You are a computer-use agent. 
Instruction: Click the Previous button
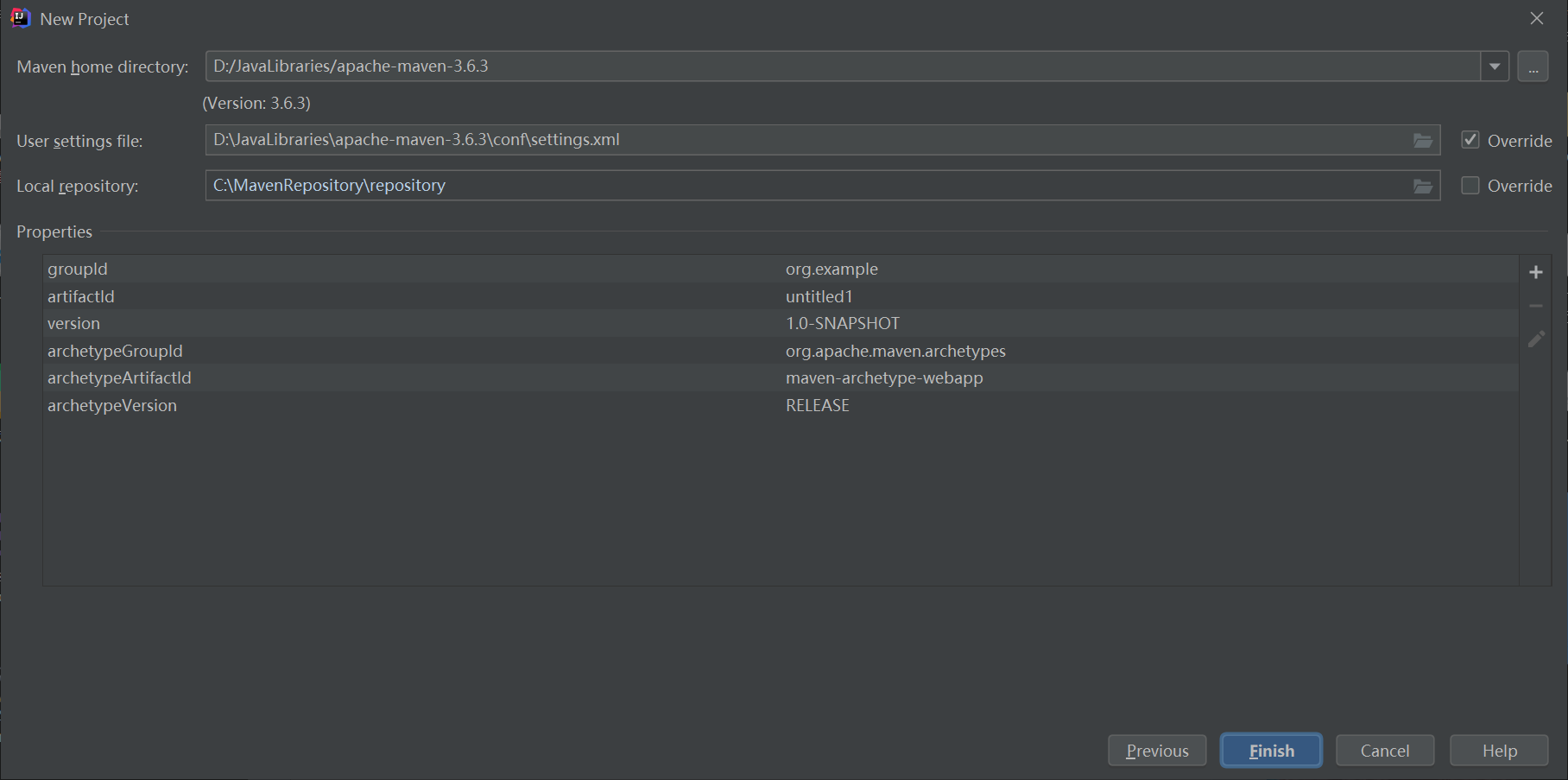(1157, 750)
